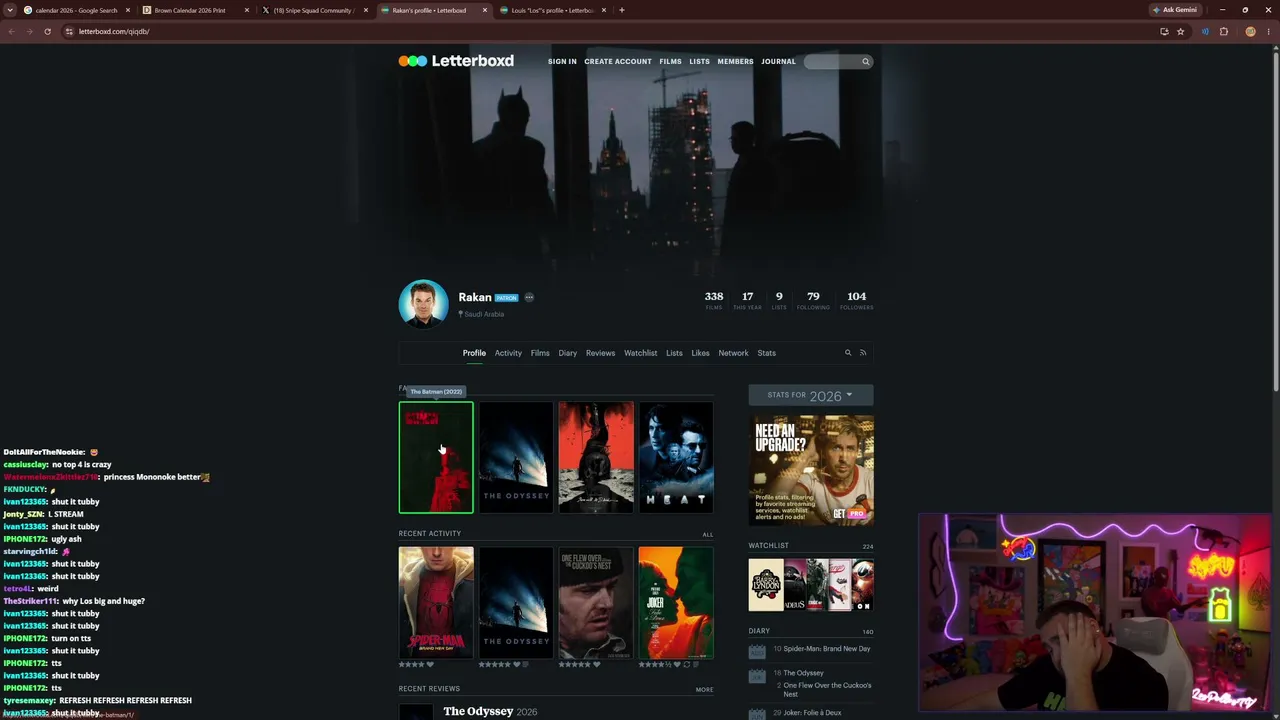Image resolution: width=1280 pixels, height=720 pixels.
Task: Click Create Account in the header
Action: point(618,62)
